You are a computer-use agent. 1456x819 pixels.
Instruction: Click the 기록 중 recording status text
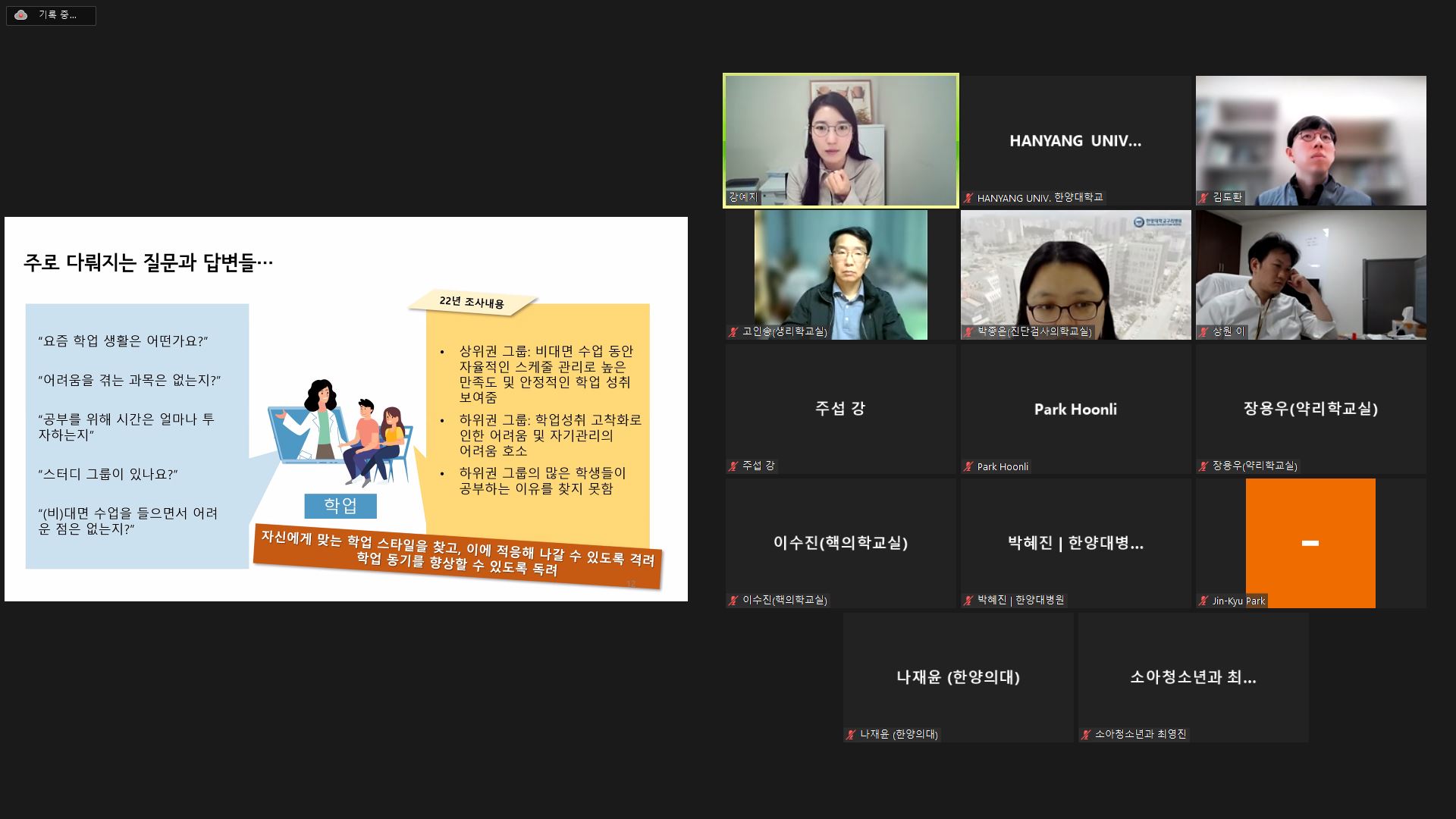click(58, 15)
